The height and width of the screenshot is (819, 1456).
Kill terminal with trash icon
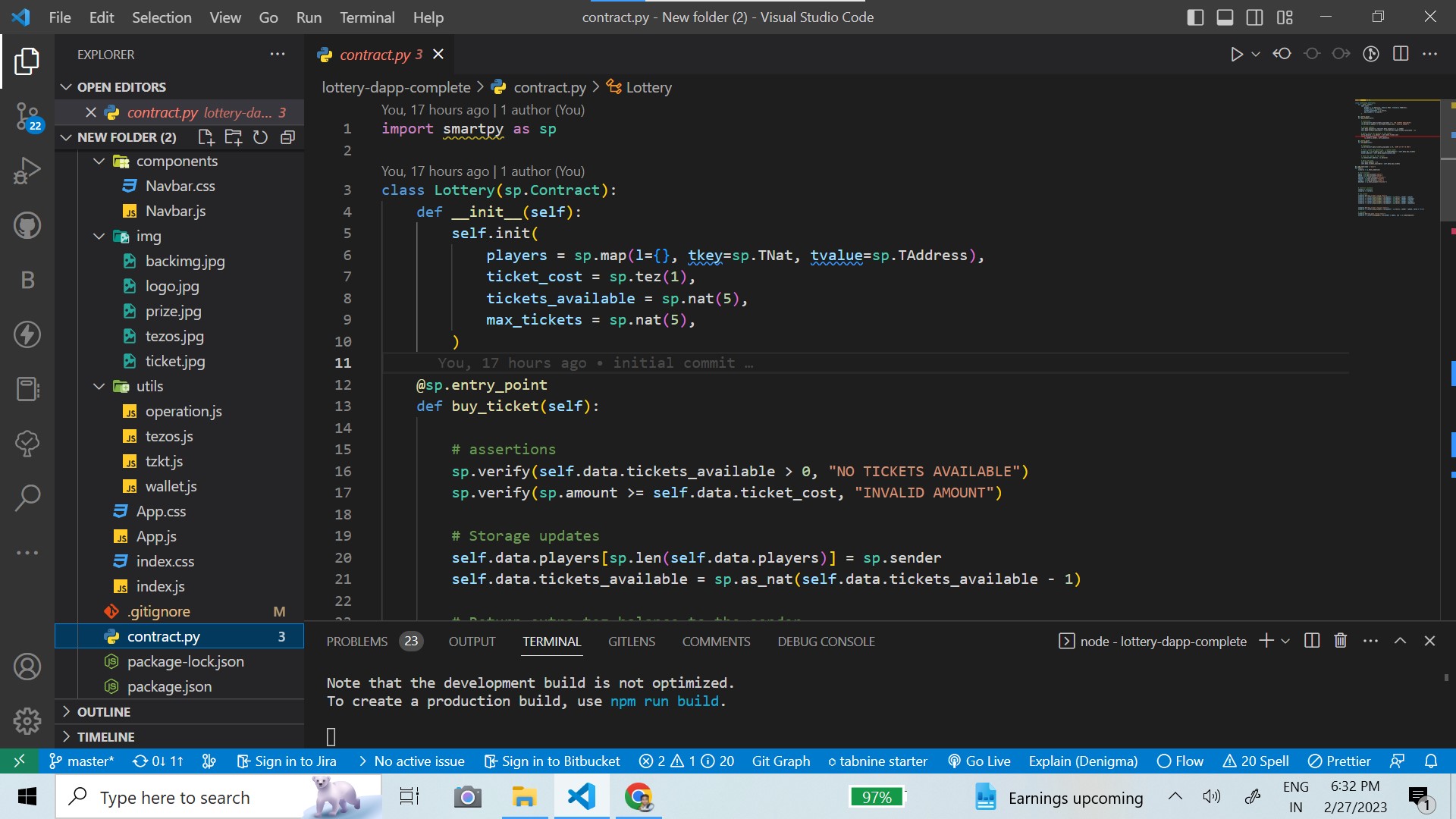pyautogui.click(x=1340, y=641)
